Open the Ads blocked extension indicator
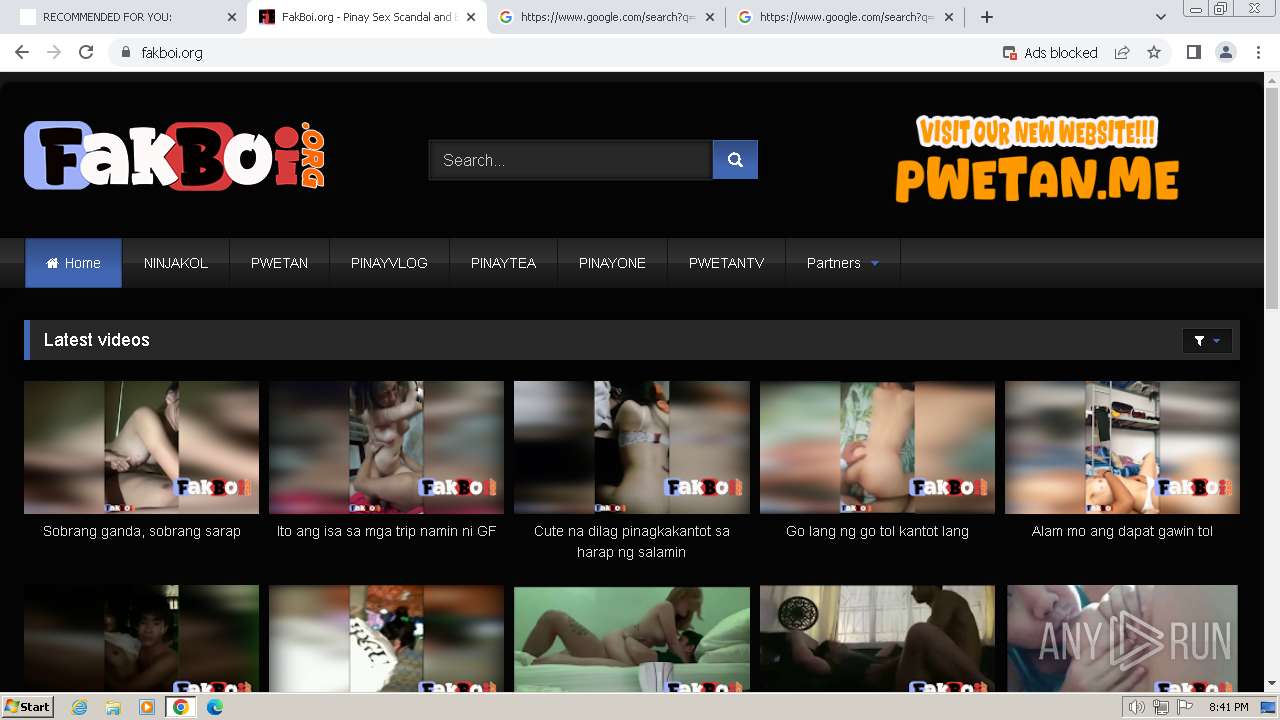Viewport: 1280px width, 720px height. click(x=1050, y=53)
